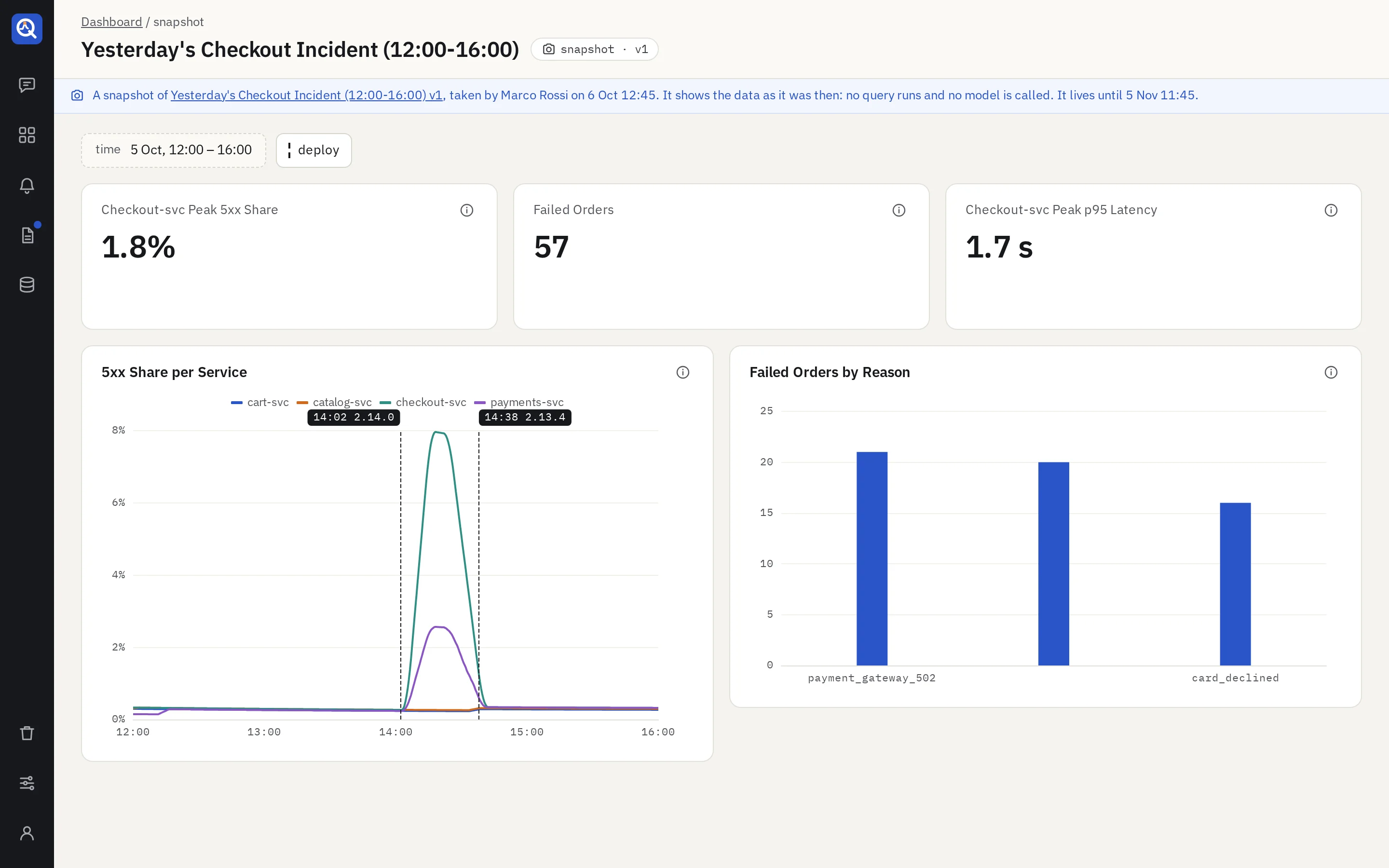Viewport: 1389px width, 868px height.
Task: Click the page title Yesterday's Checkout Incident
Action: point(300,50)
